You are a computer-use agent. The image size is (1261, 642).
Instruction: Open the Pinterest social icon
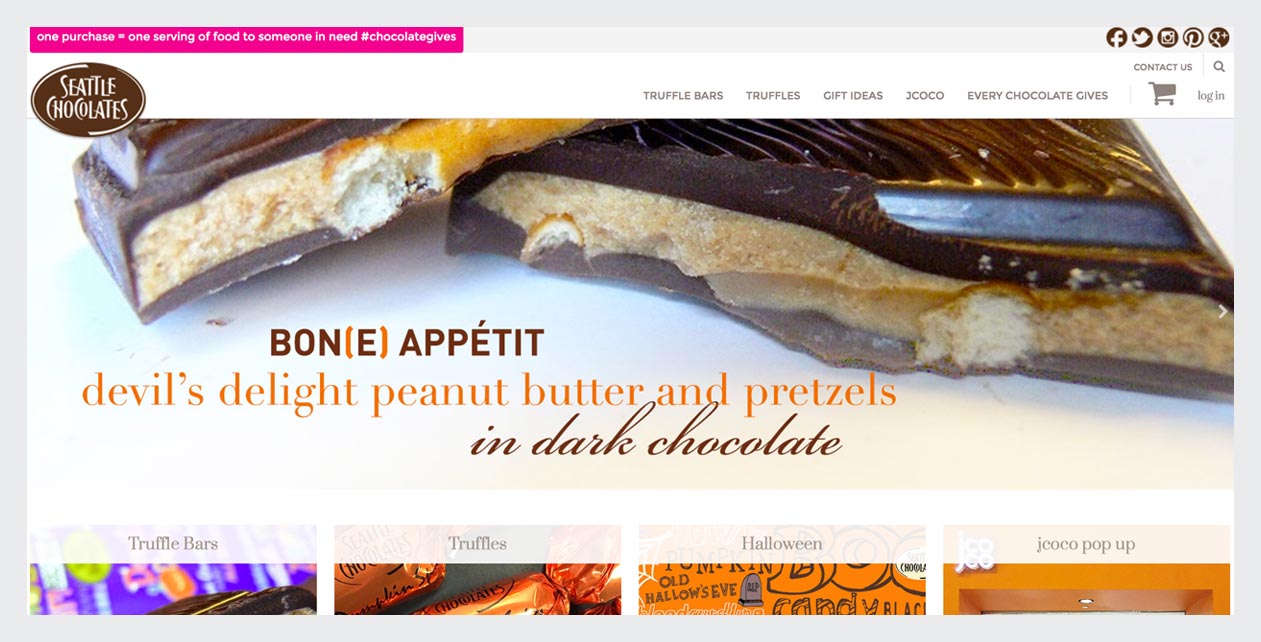click(1193, 38)
